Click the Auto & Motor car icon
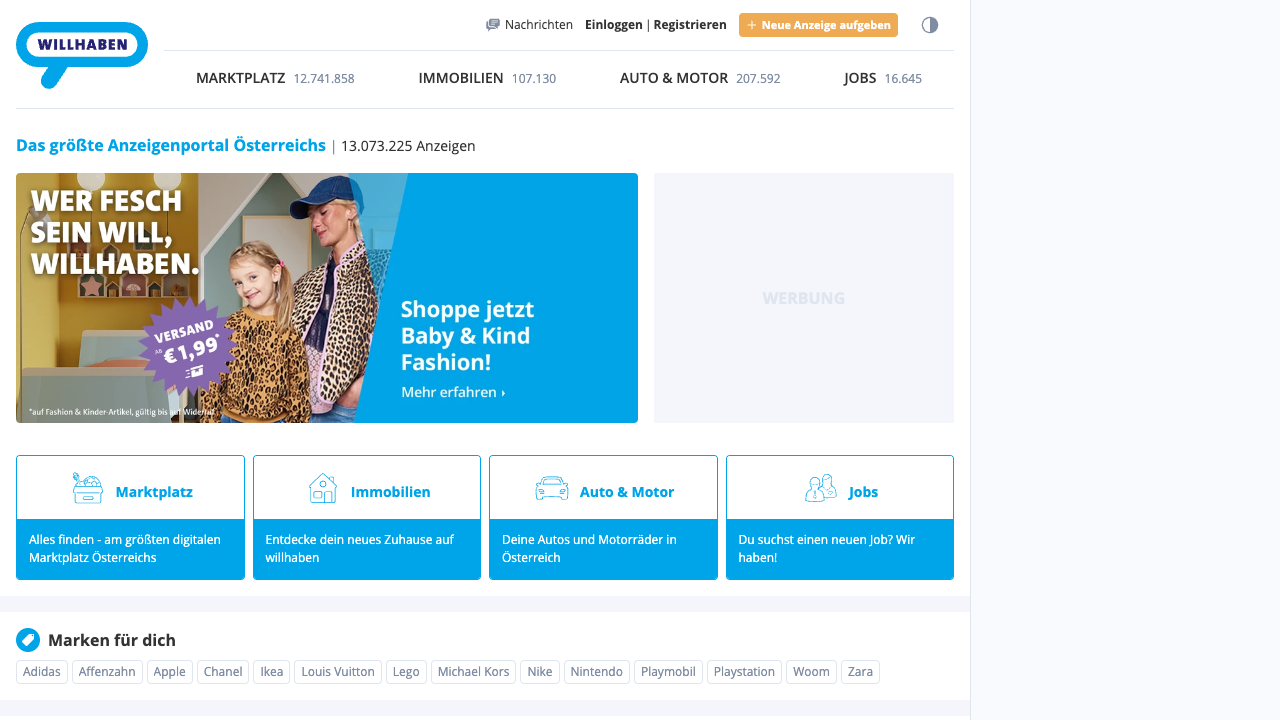The height and width of the screenshot is (720, 1280). (x=552, y=488)
